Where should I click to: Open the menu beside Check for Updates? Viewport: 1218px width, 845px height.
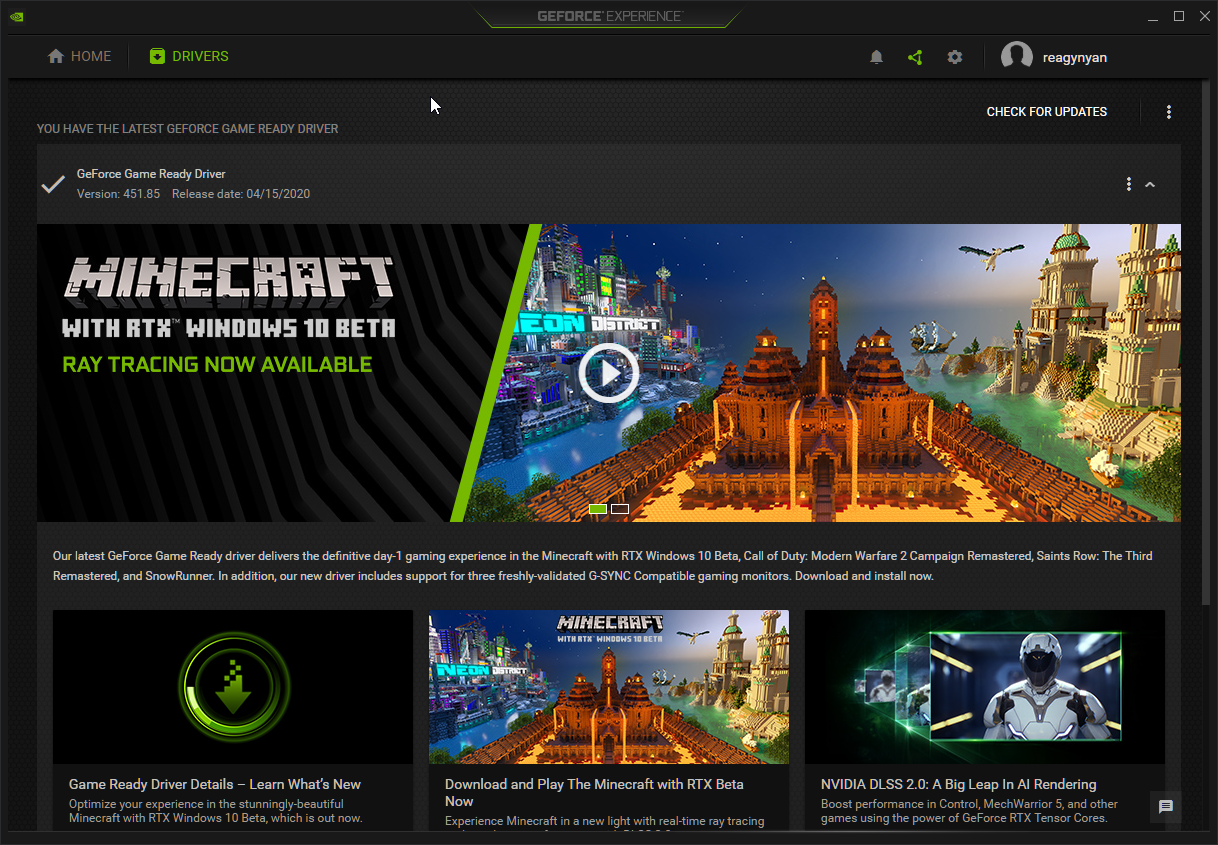coord(1169,112)
